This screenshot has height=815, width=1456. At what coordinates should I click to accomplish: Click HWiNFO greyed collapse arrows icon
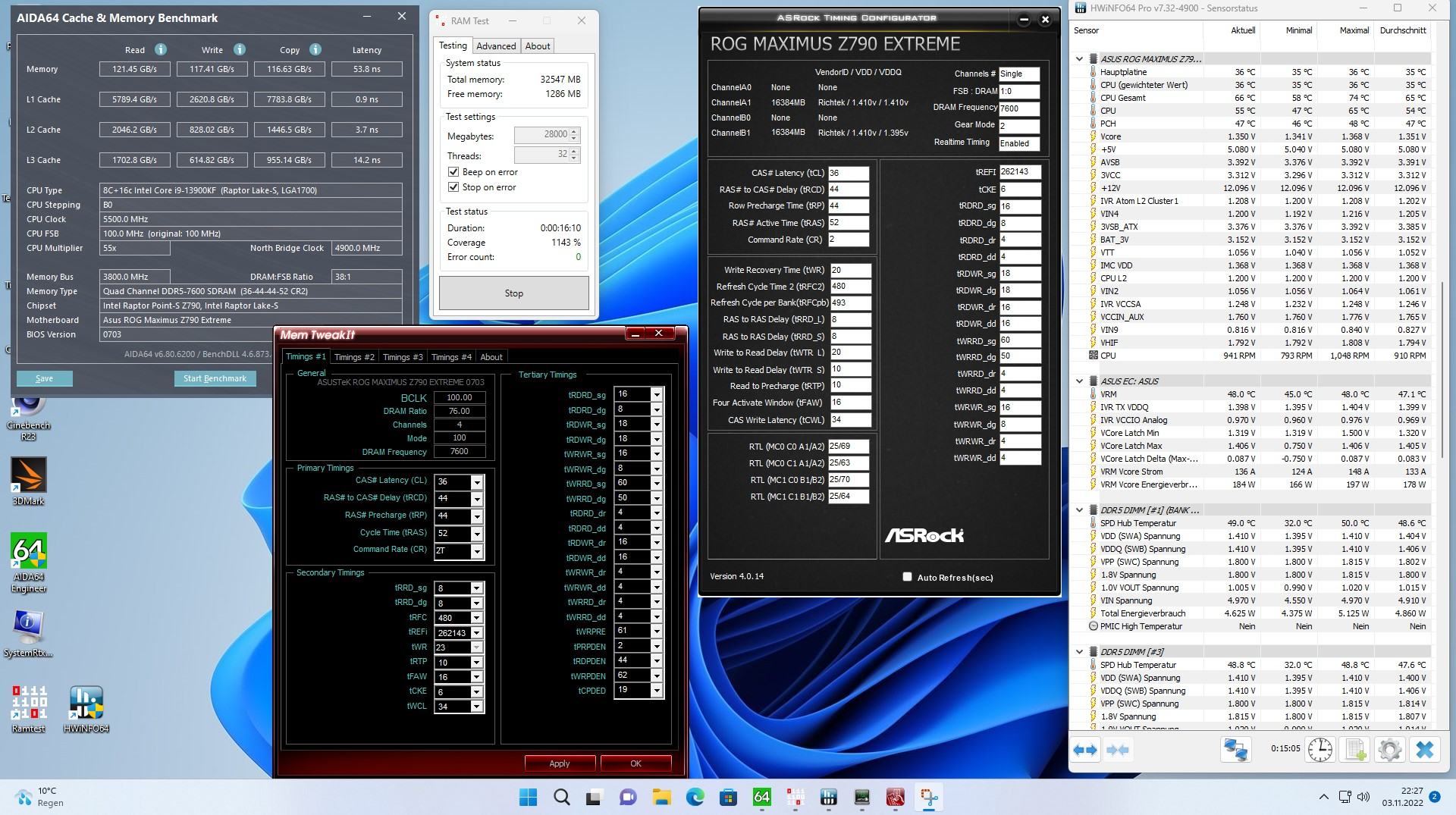1118,750
